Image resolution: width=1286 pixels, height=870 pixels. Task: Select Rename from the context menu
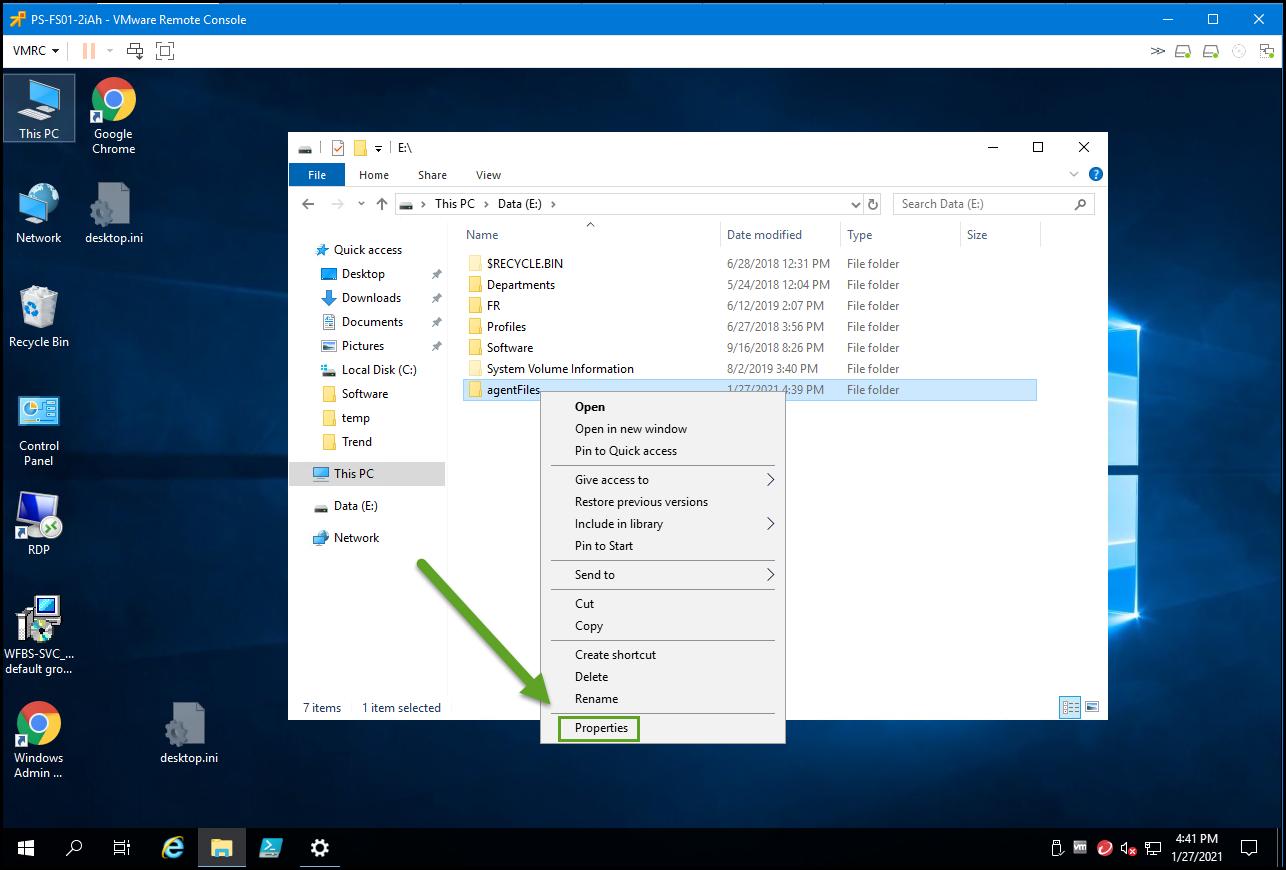(x=596, y=699)
